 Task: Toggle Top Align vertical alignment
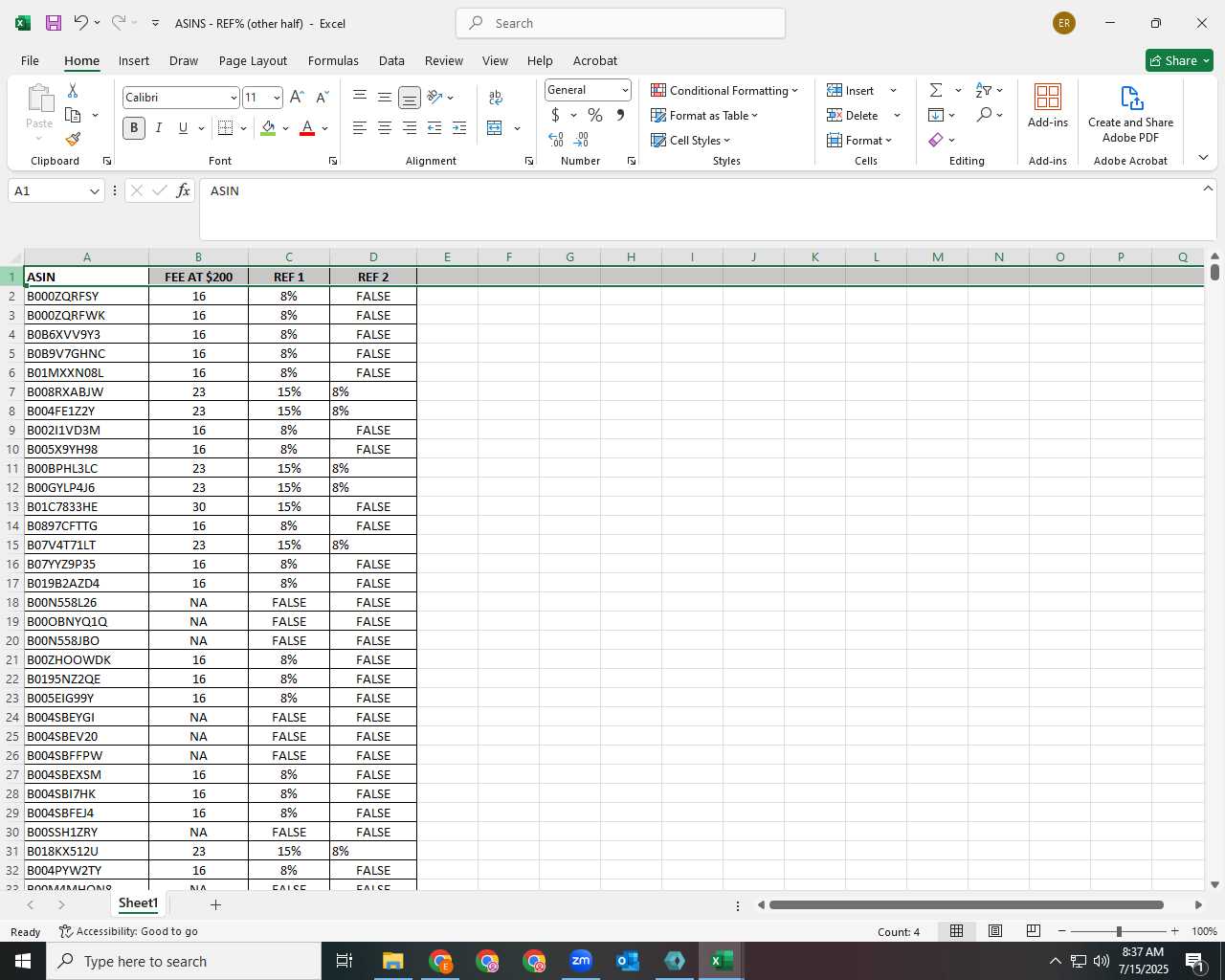tap(360, 97)
